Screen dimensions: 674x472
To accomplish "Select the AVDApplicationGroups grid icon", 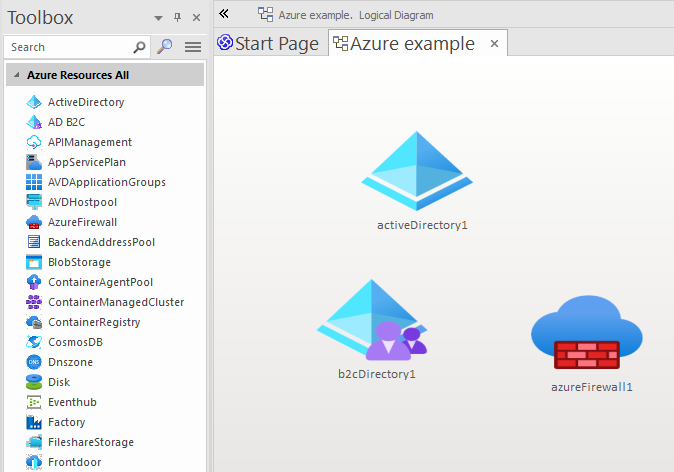I will (34, 182).
